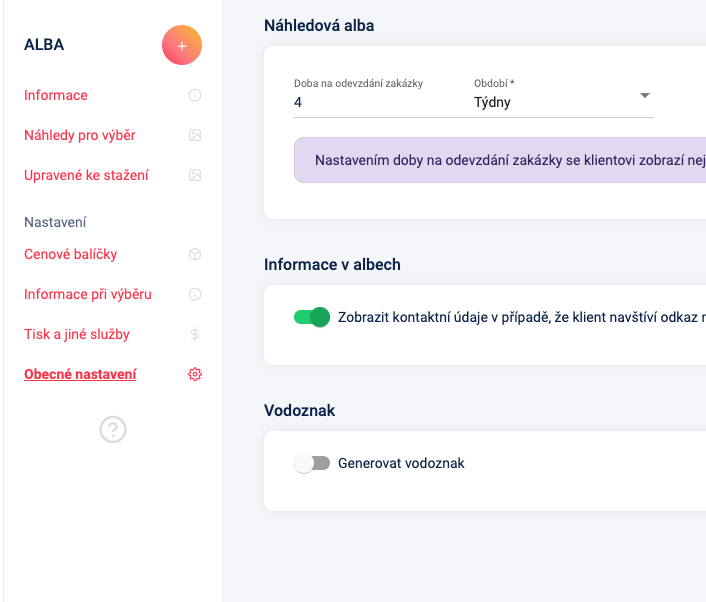Viewport: 706px width, 602px height.
Task: Click the info icon beside Informace při výběru
Action: 195,294
